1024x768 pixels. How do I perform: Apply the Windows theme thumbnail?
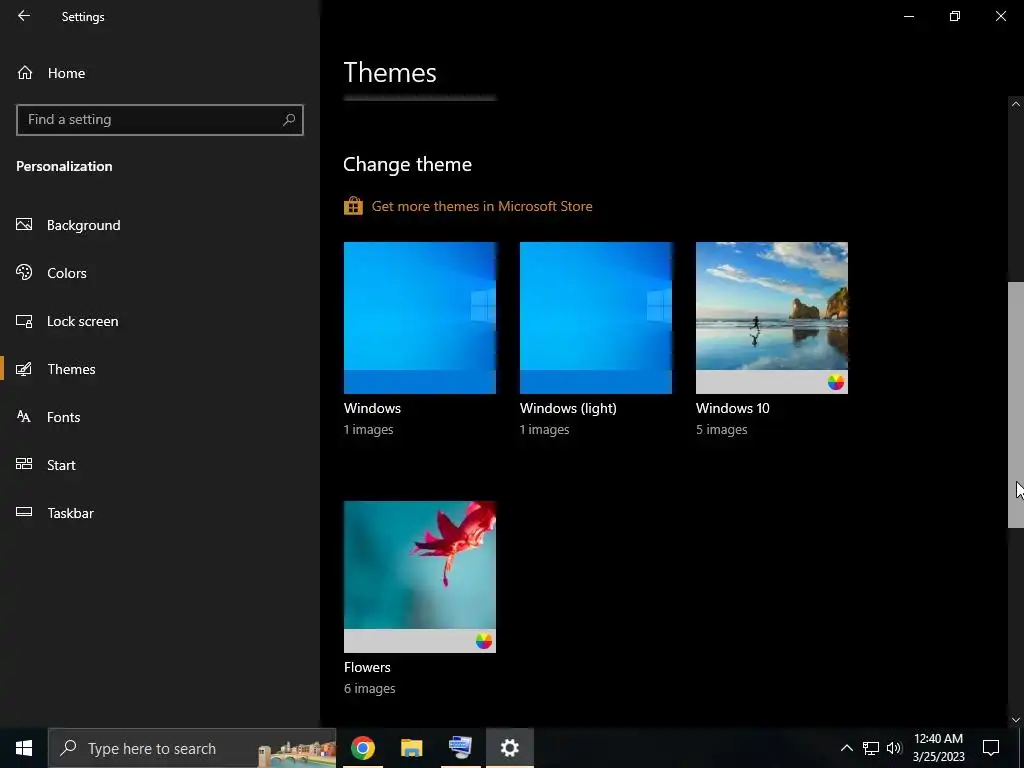point(420,318)
